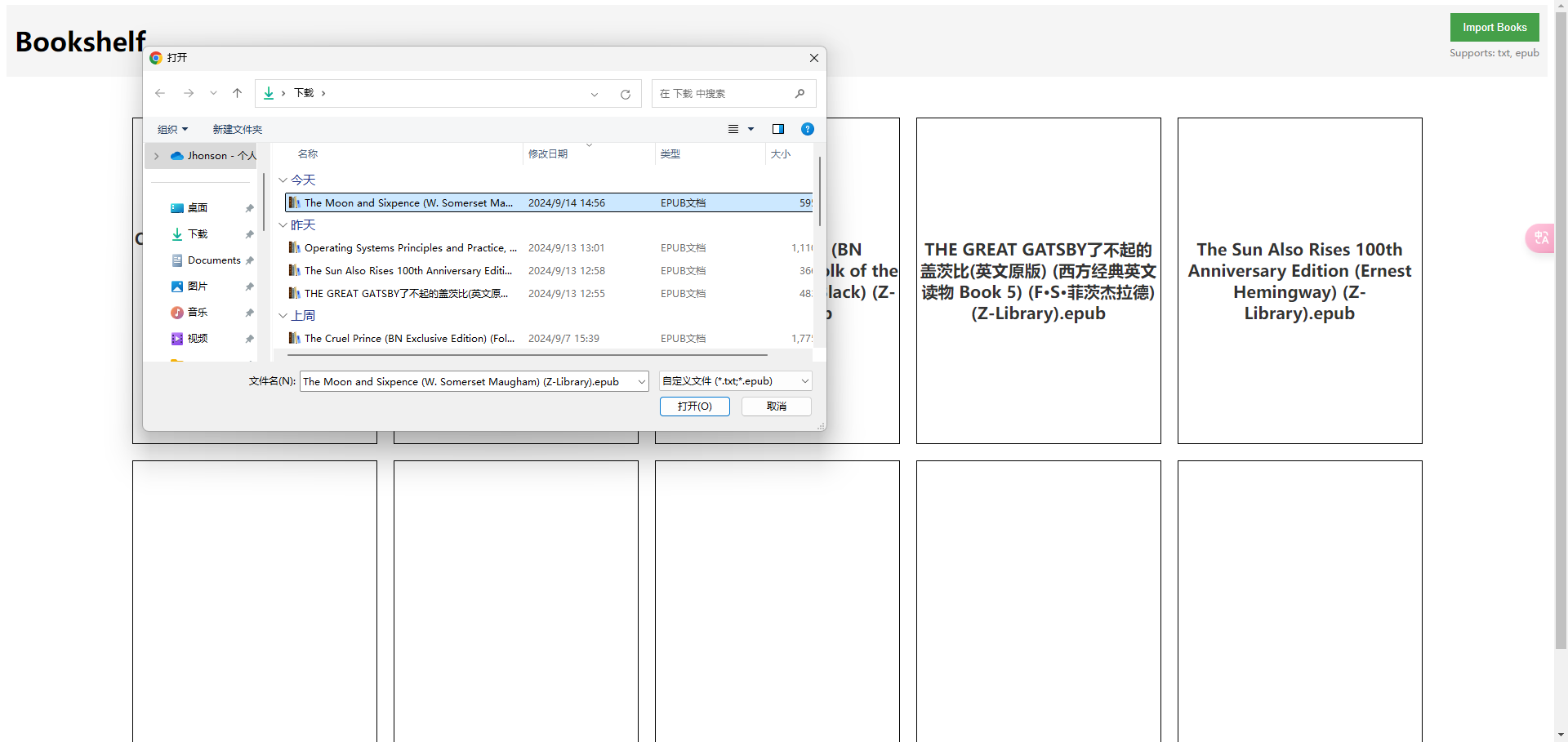1568x742 pixels.
Task: Expand the Jhonson OneDrive tree node
Action: [x=157, y=156]
